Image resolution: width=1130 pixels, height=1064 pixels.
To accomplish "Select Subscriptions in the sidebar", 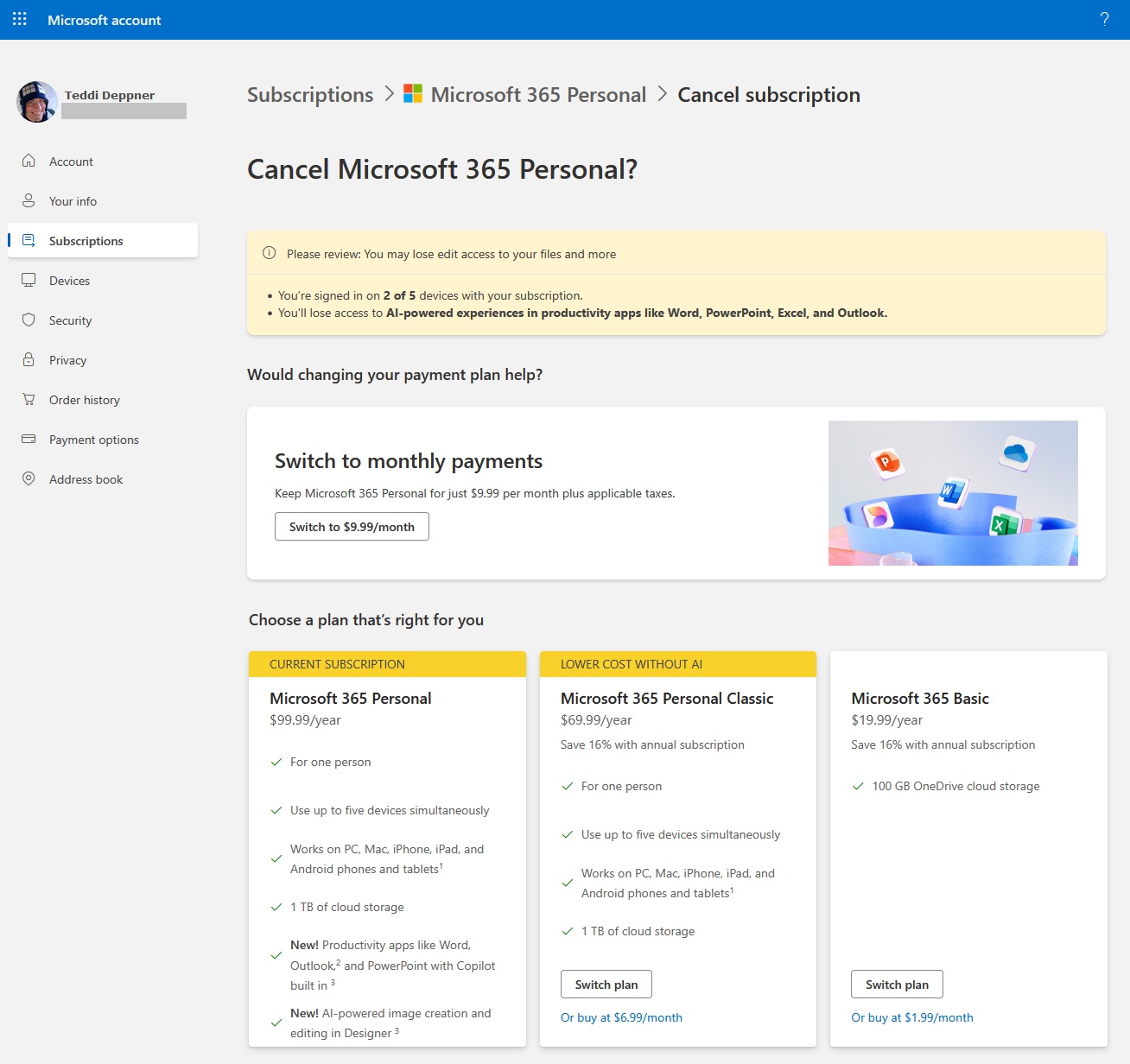I will click(103, 240).
